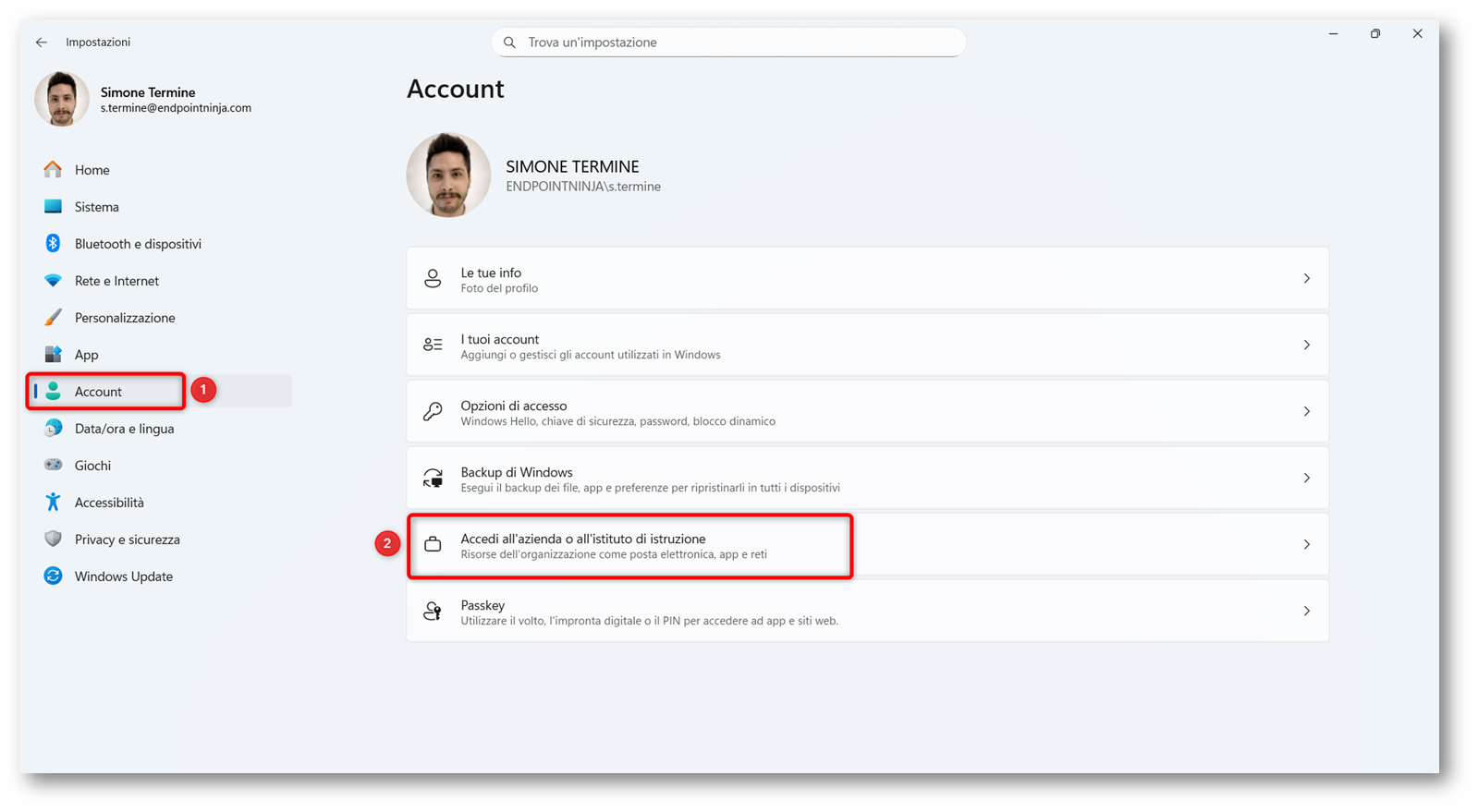1478x812 pixels.
Task: Click the I tuoi account list icon
Action: 433,345
